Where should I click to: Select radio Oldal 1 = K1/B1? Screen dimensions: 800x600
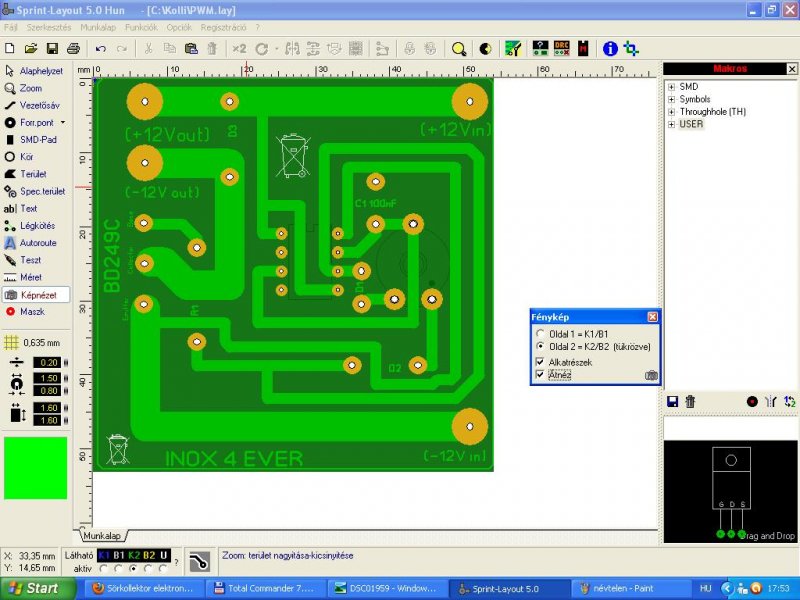[540, 334]
